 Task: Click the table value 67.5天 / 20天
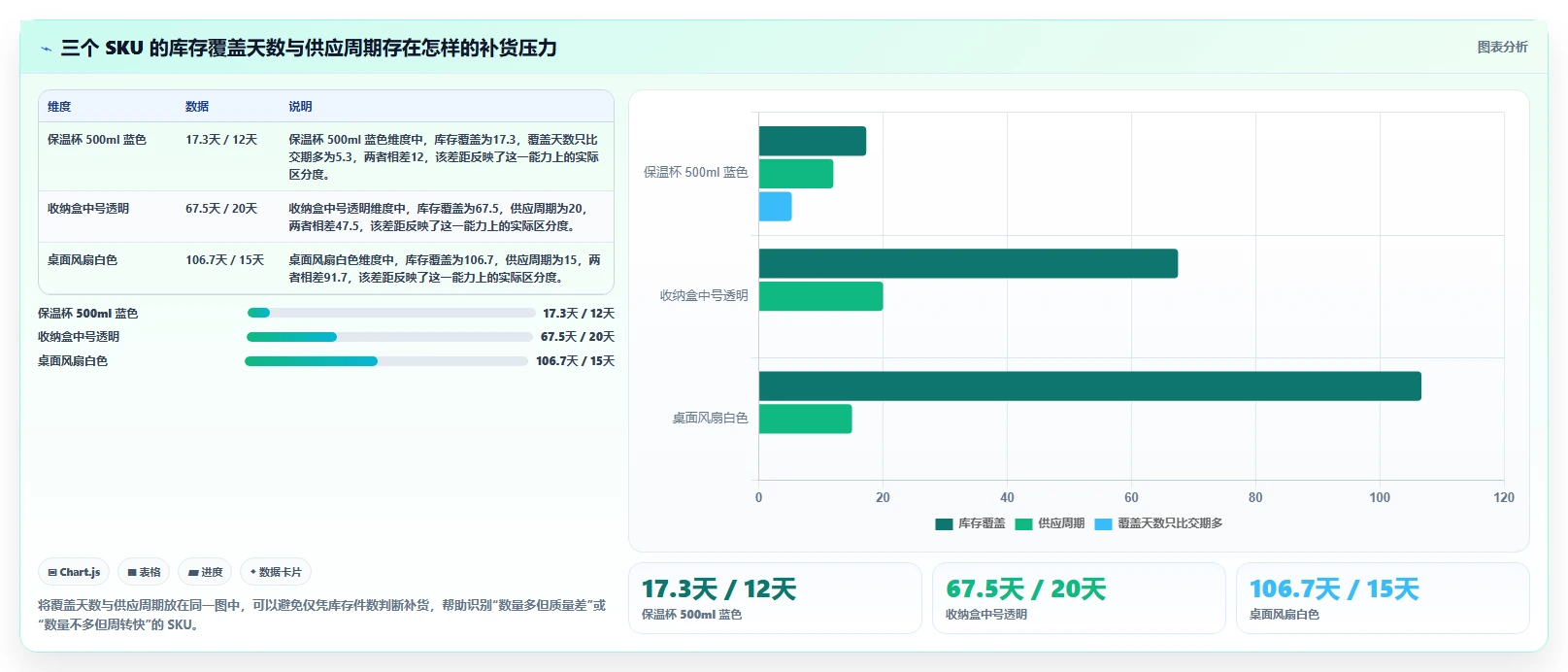point(221,209)
